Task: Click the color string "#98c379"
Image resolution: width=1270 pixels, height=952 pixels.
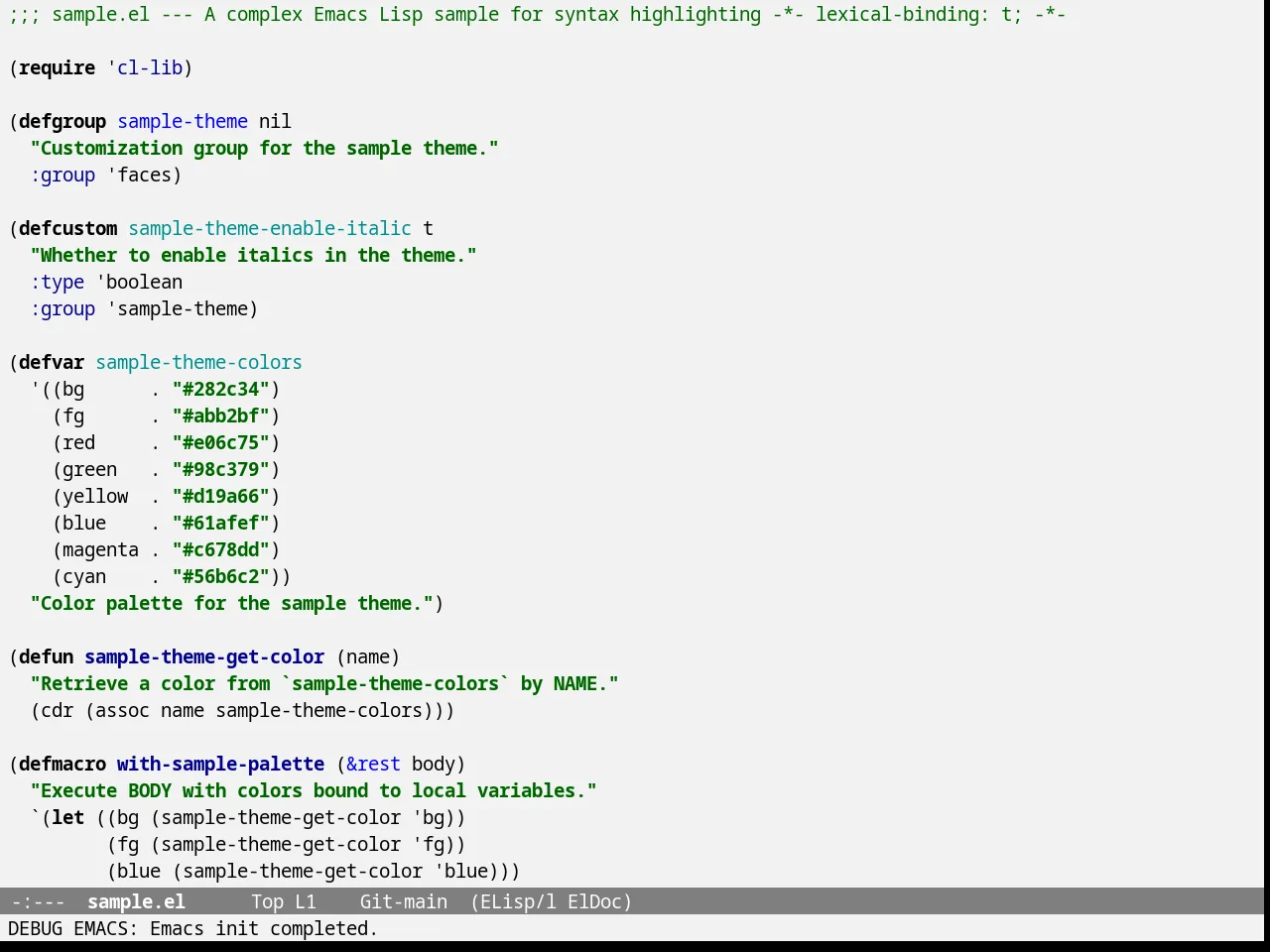Action: [x=221, y=469]
